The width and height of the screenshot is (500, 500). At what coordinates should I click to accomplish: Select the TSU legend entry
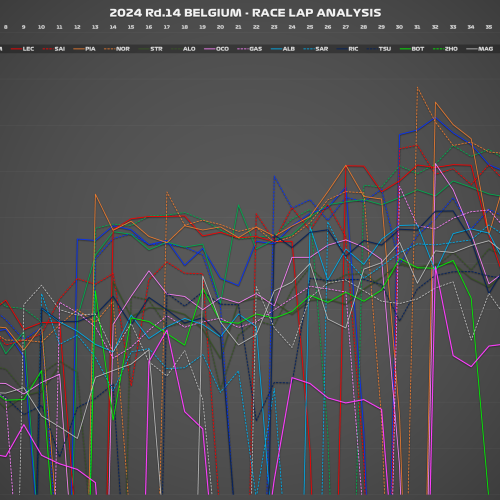[x=379, y=49]
